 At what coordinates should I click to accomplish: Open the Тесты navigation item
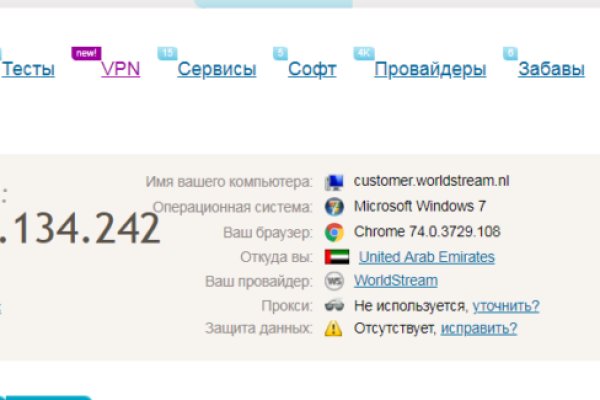[28, 69]
